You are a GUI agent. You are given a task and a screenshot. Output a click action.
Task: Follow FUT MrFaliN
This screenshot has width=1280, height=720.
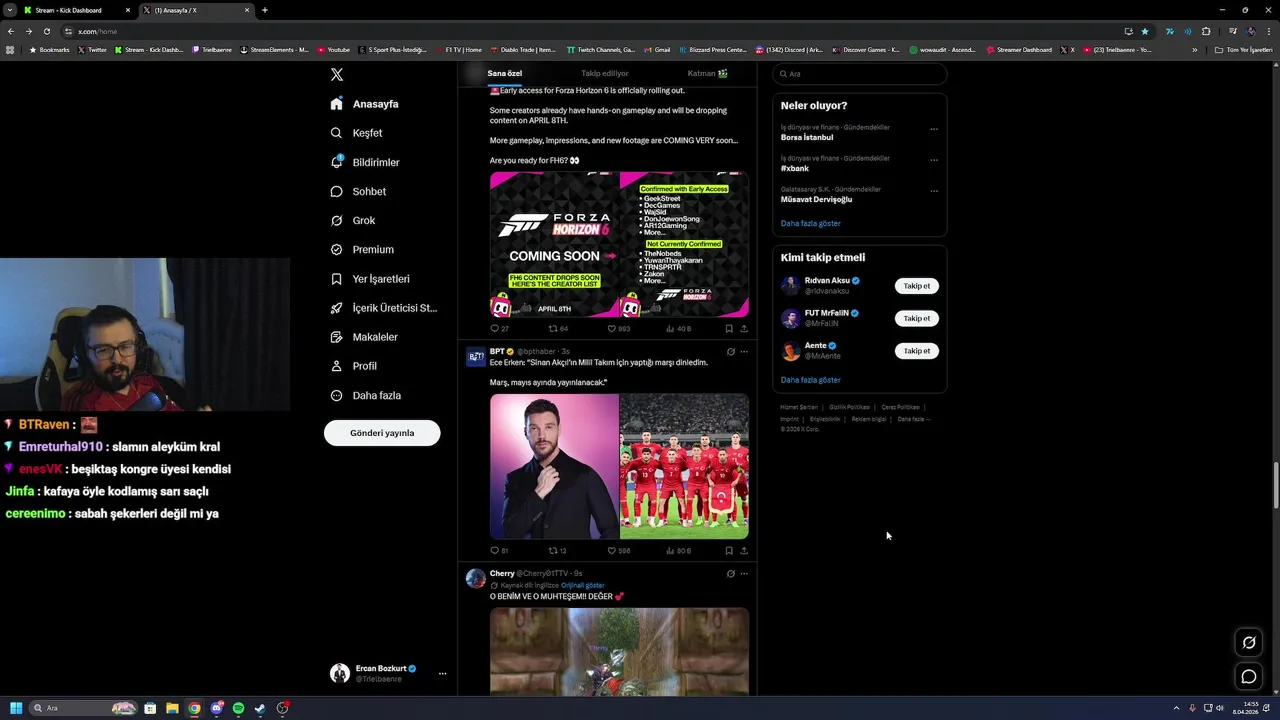pyautogui.click(x=917, y=318)
